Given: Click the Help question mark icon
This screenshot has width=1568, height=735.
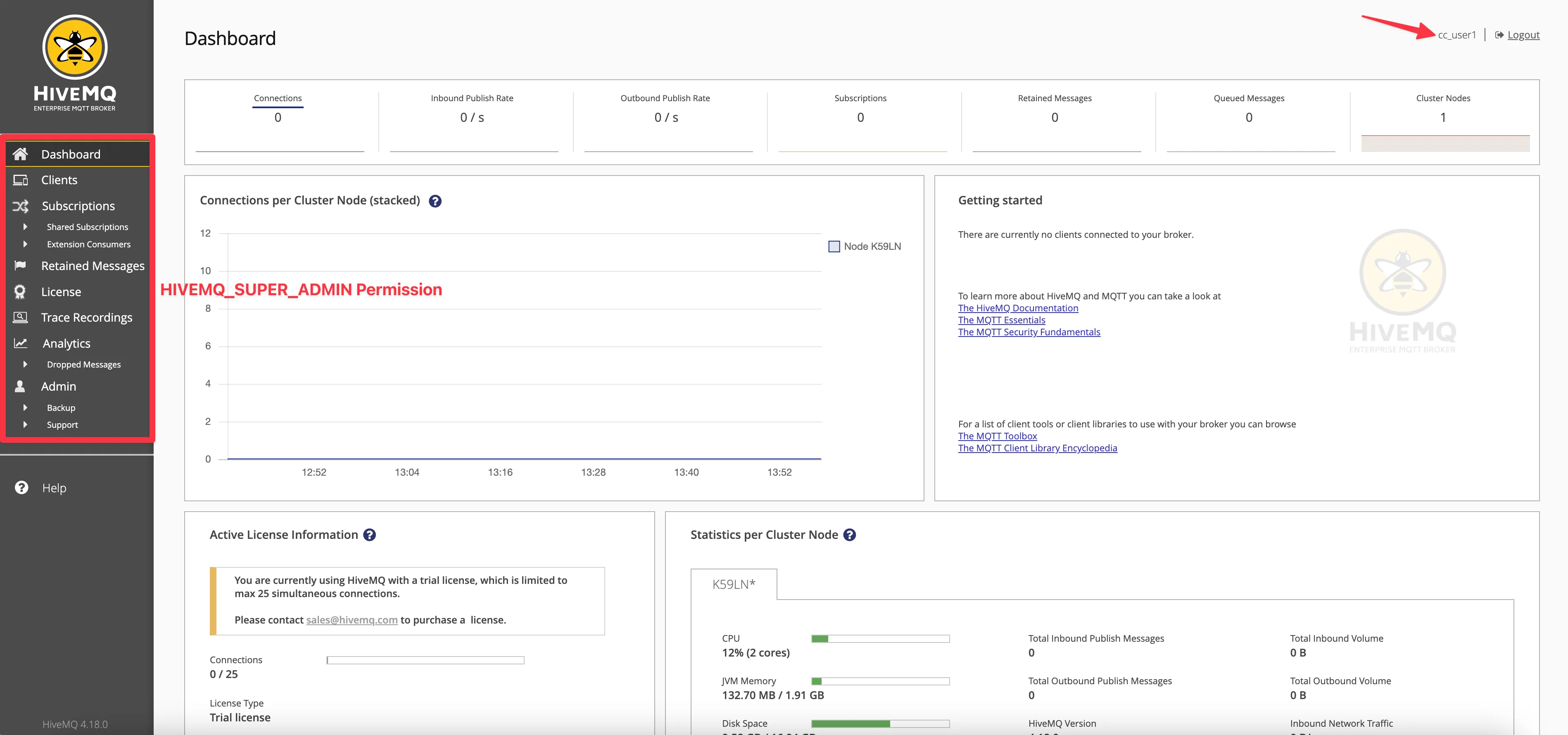Looking at the screenshot, I should tap(21, 487).
